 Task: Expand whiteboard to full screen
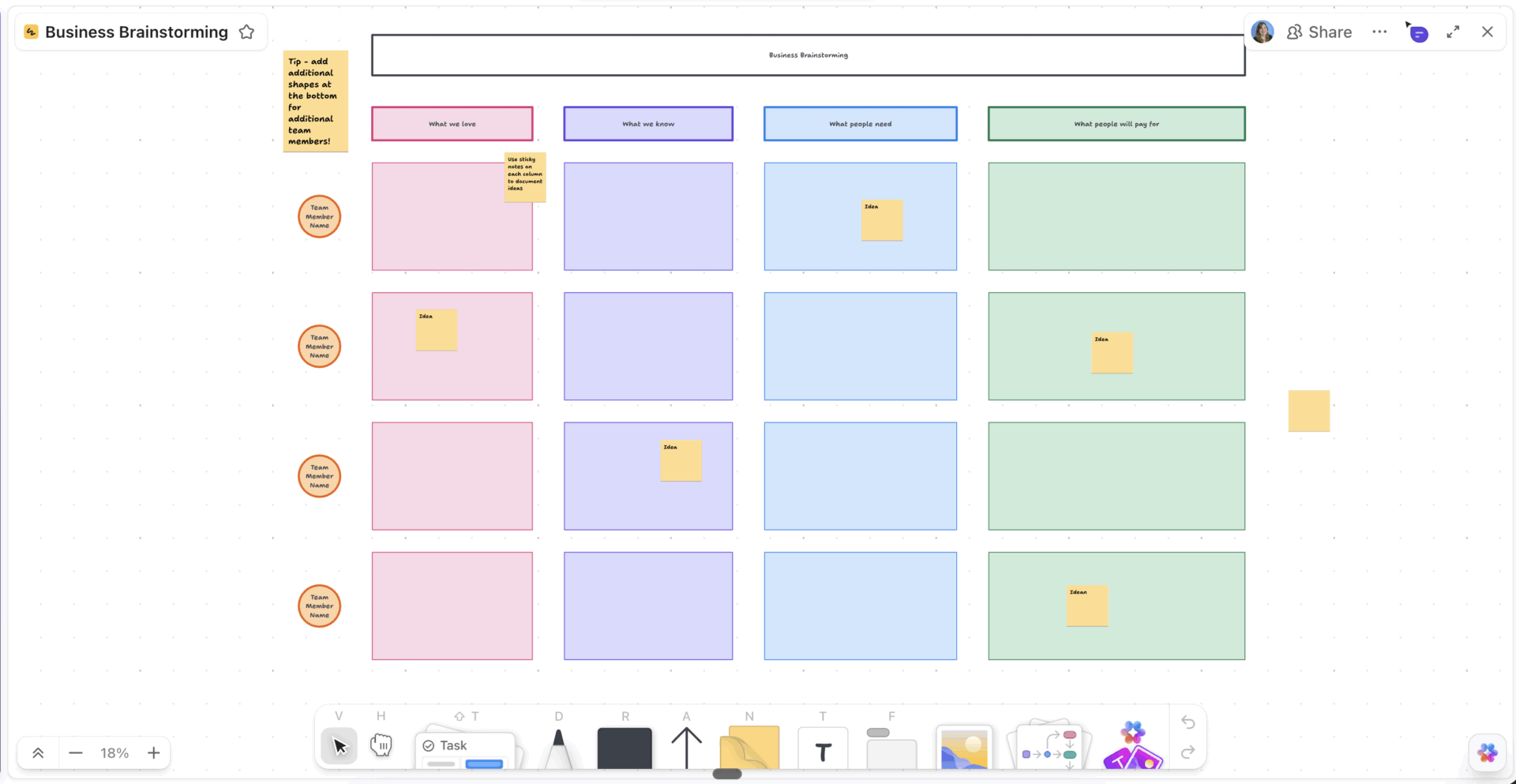(1453, 32)
